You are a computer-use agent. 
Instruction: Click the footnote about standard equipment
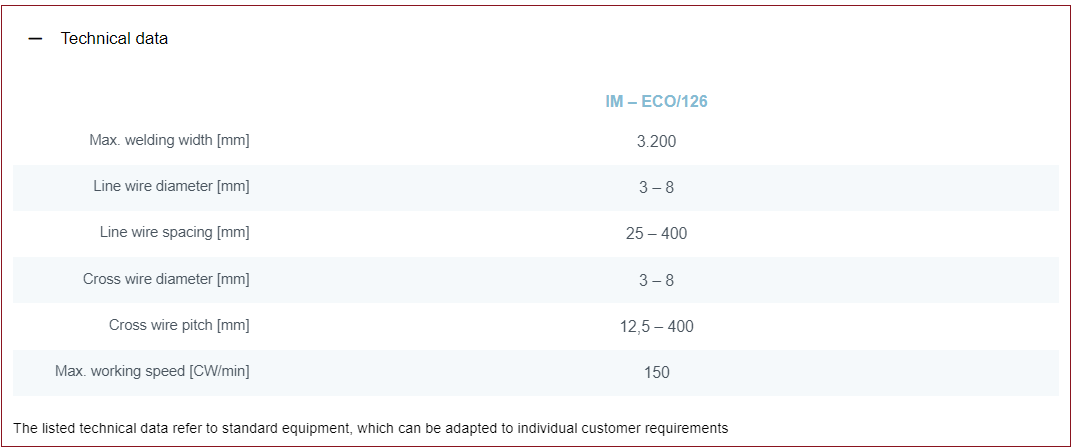[371, 428]
